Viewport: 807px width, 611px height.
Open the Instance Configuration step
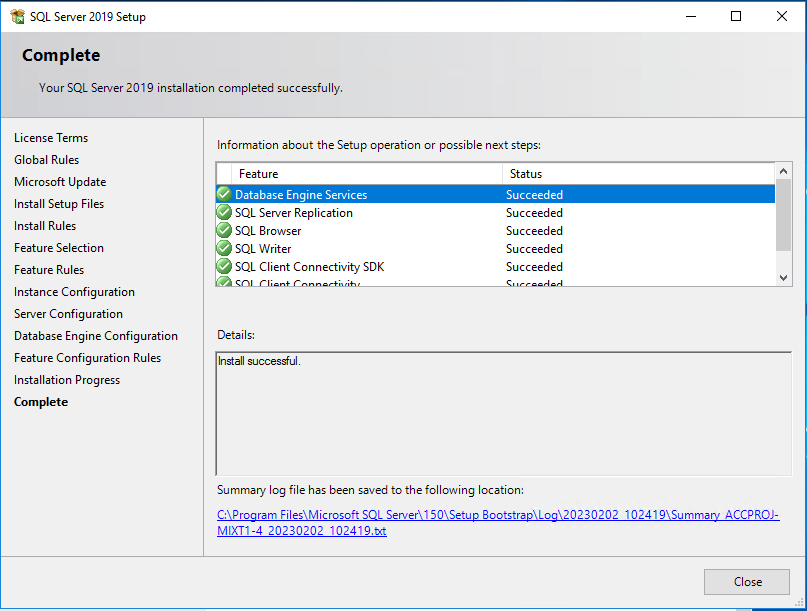[74, 291]
